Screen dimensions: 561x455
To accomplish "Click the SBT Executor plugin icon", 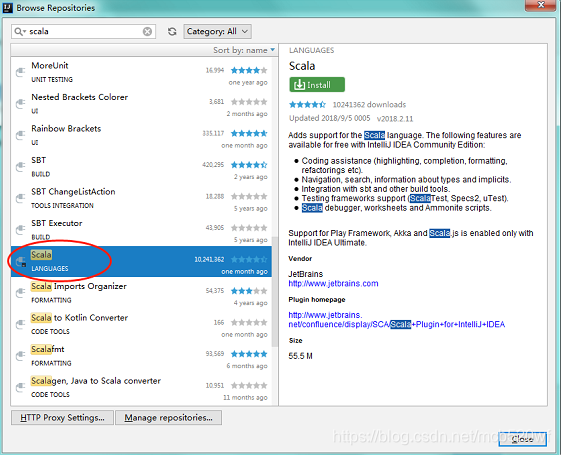I will coord(21,229).
